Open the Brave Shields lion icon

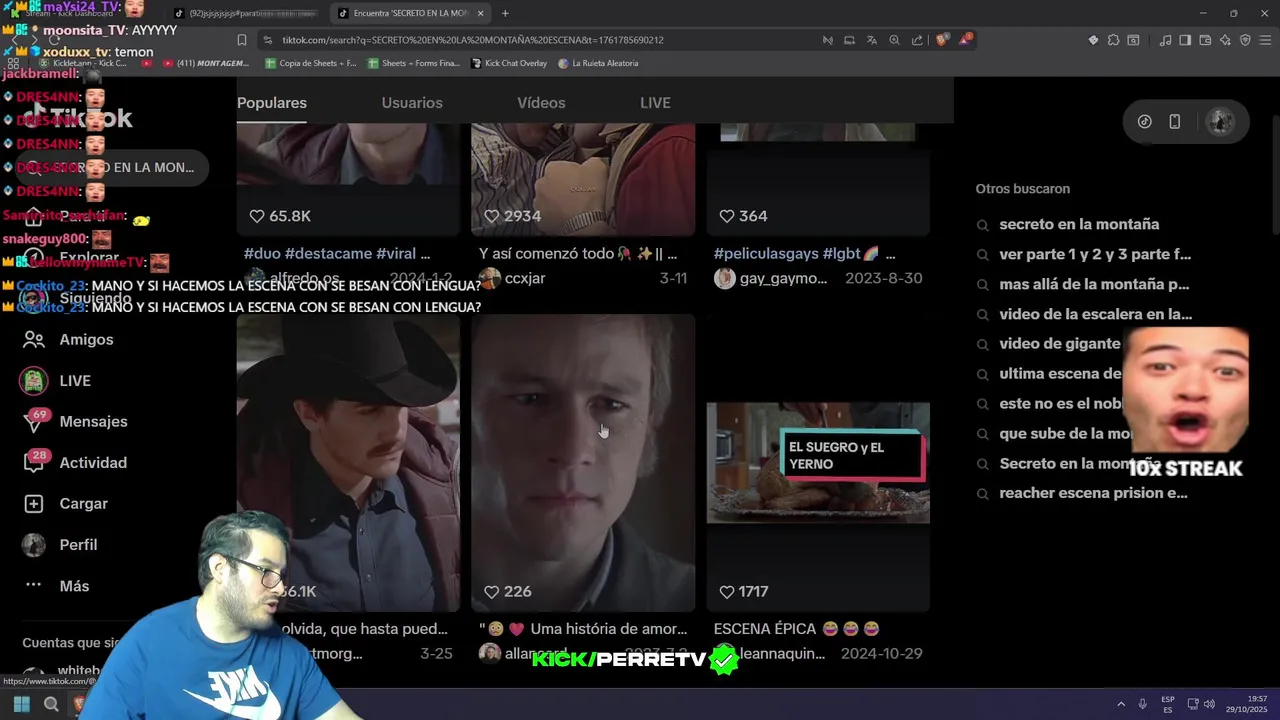tap(942, 40)
